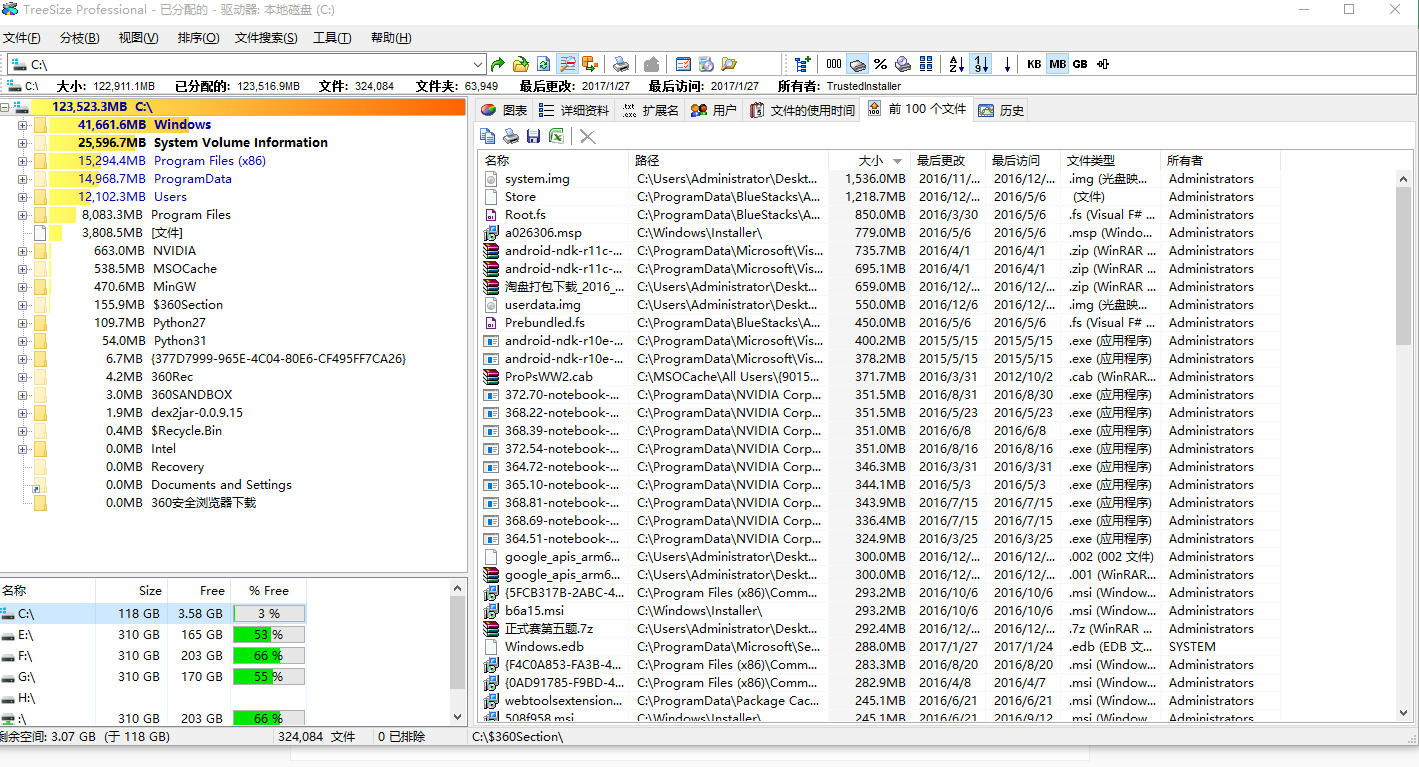The height and width of the screenshot is (767, 1419).
Task: Click the CD drive size icon
Action: 903,64
